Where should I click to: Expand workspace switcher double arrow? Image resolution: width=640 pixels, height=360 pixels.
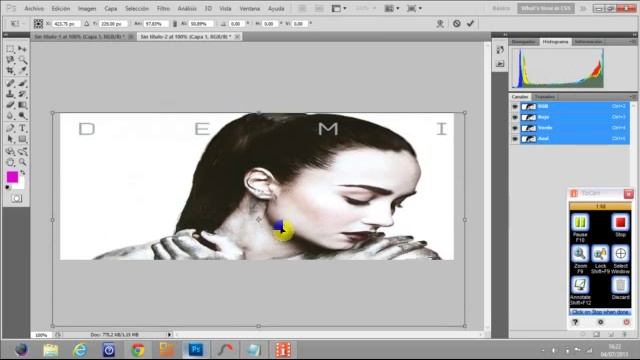point(583,8)
